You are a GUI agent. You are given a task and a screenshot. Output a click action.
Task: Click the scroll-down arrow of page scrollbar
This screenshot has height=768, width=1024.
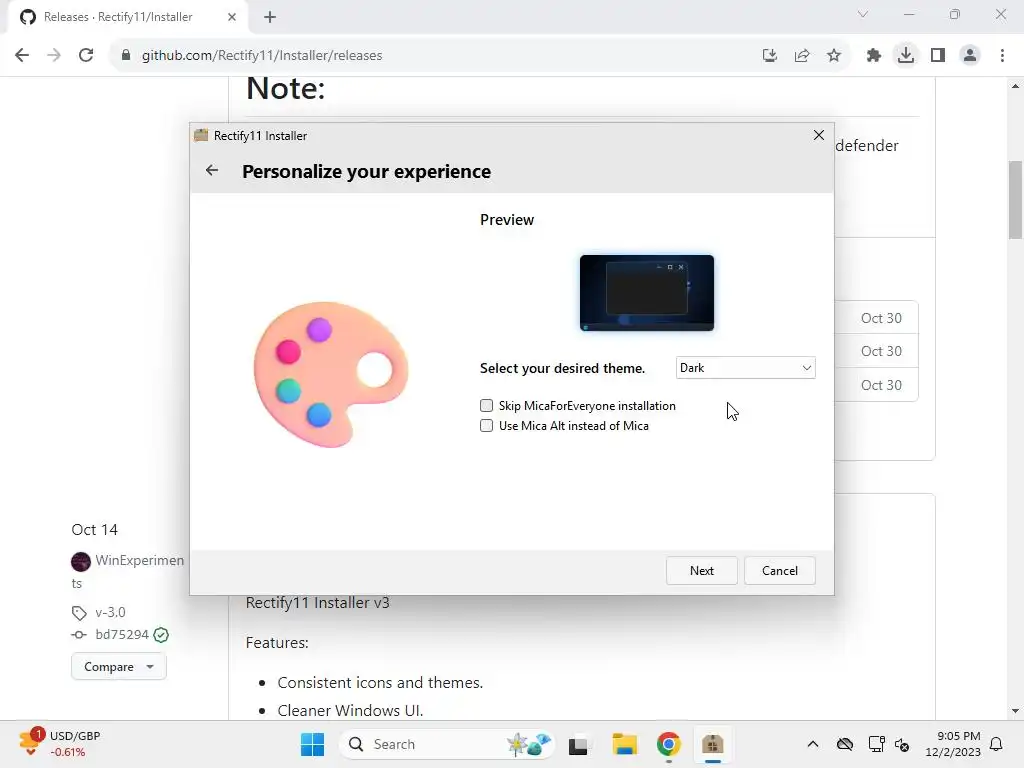tap(1015, 711)
